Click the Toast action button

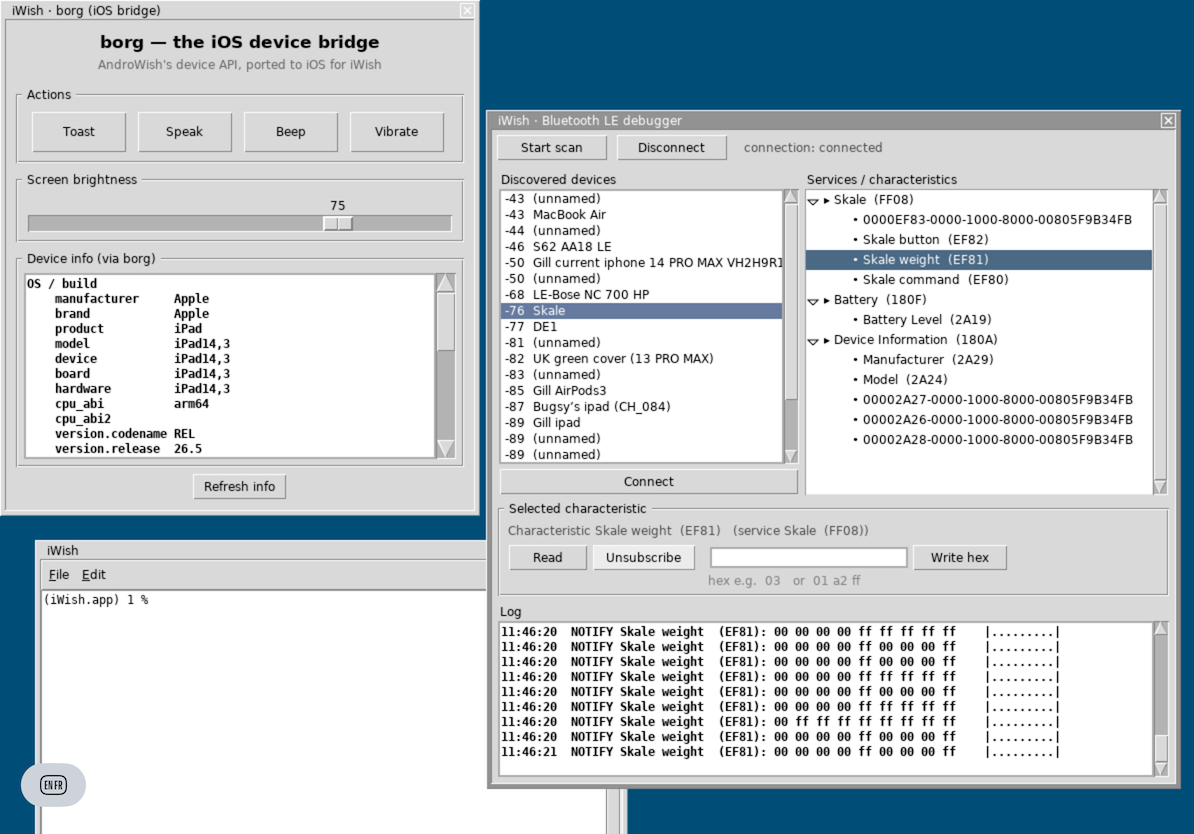pos(78,132)
